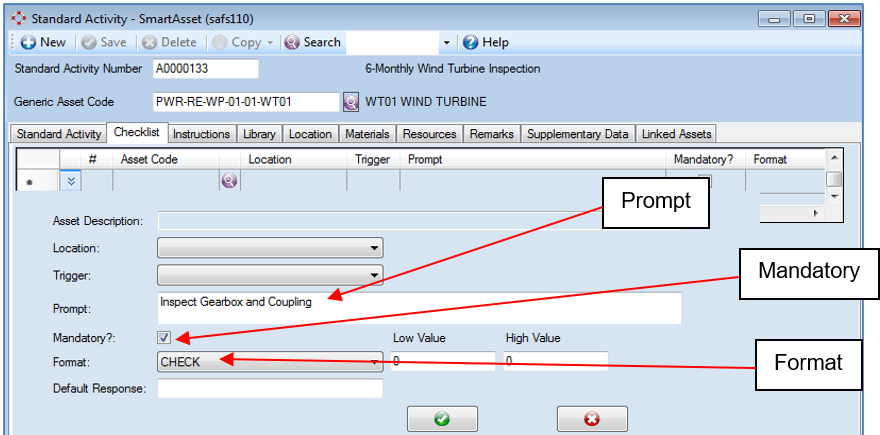Confirm with the green checkmark button
Screen dimensions: 880x435
click(442, 419)
